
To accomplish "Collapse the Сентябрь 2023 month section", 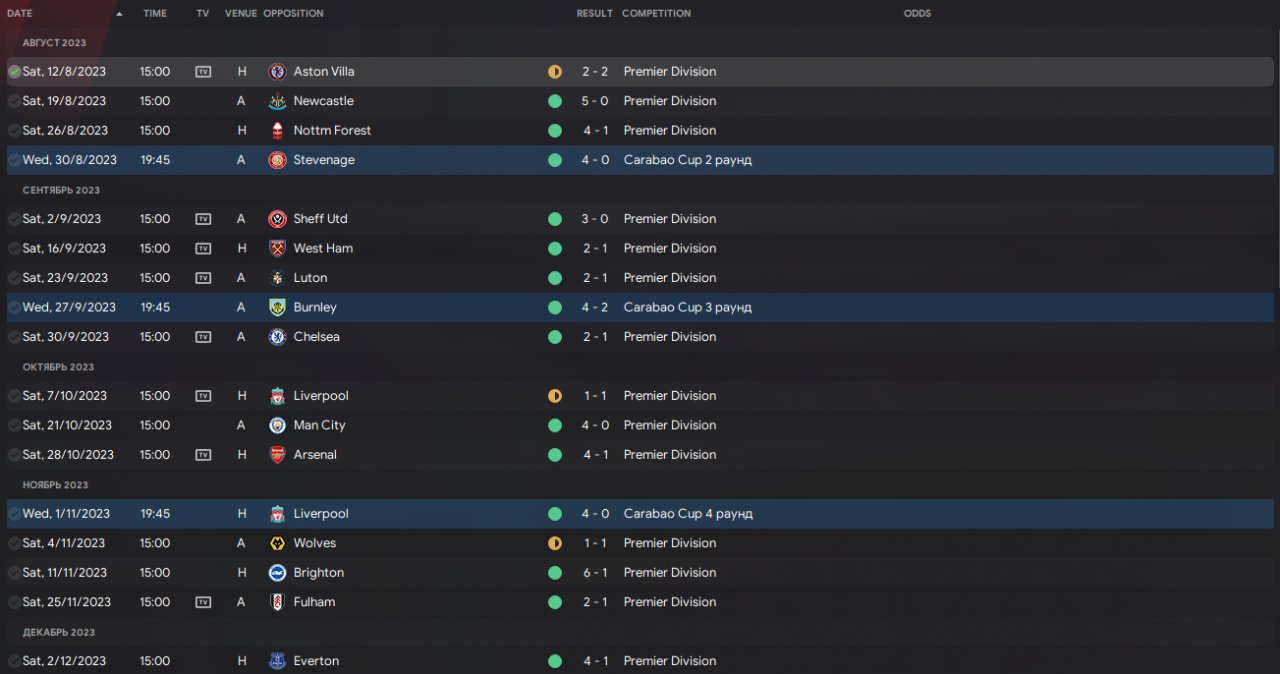I will pyautogui.click(x=61, y=190).
